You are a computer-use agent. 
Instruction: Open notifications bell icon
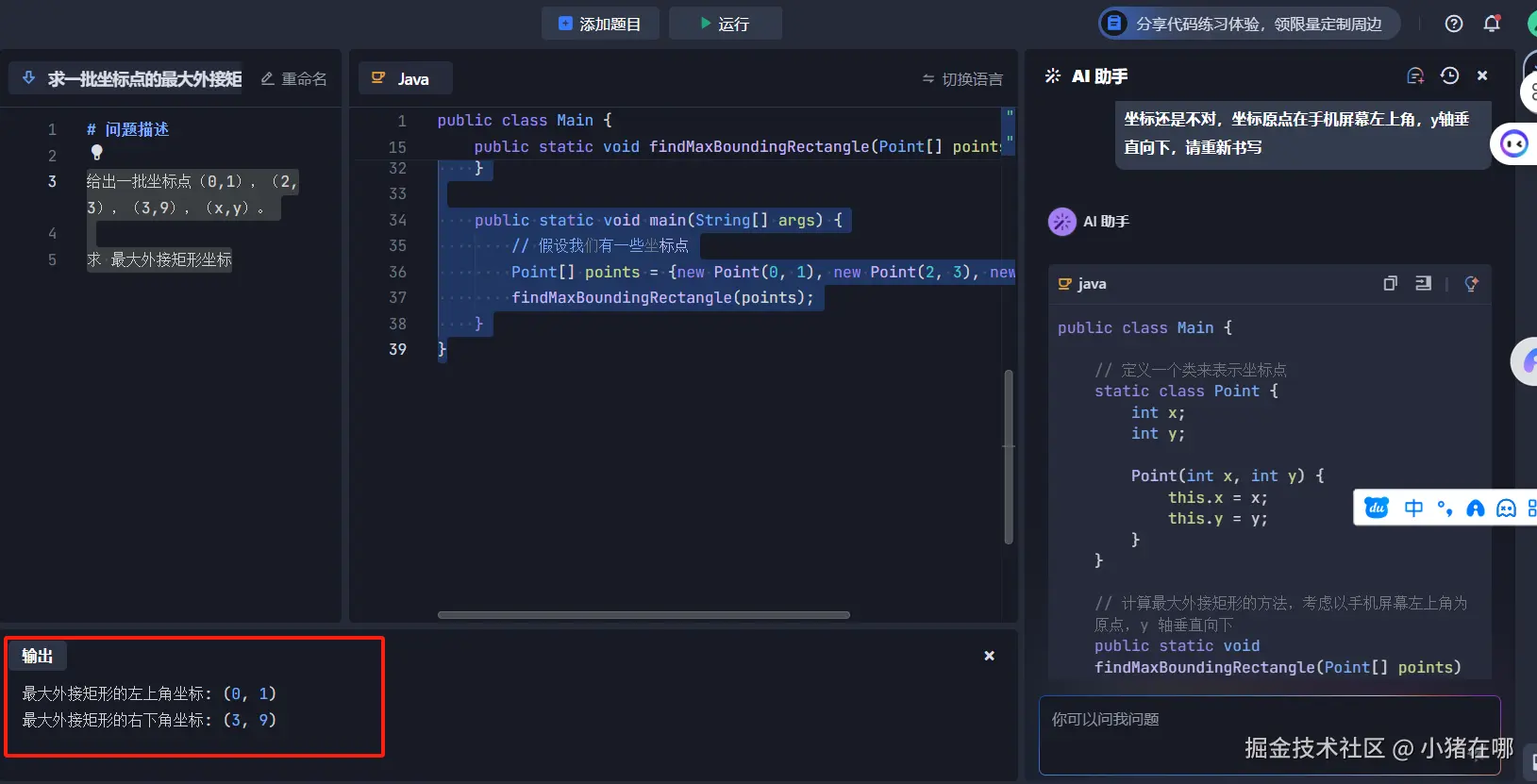point(1492,24)
